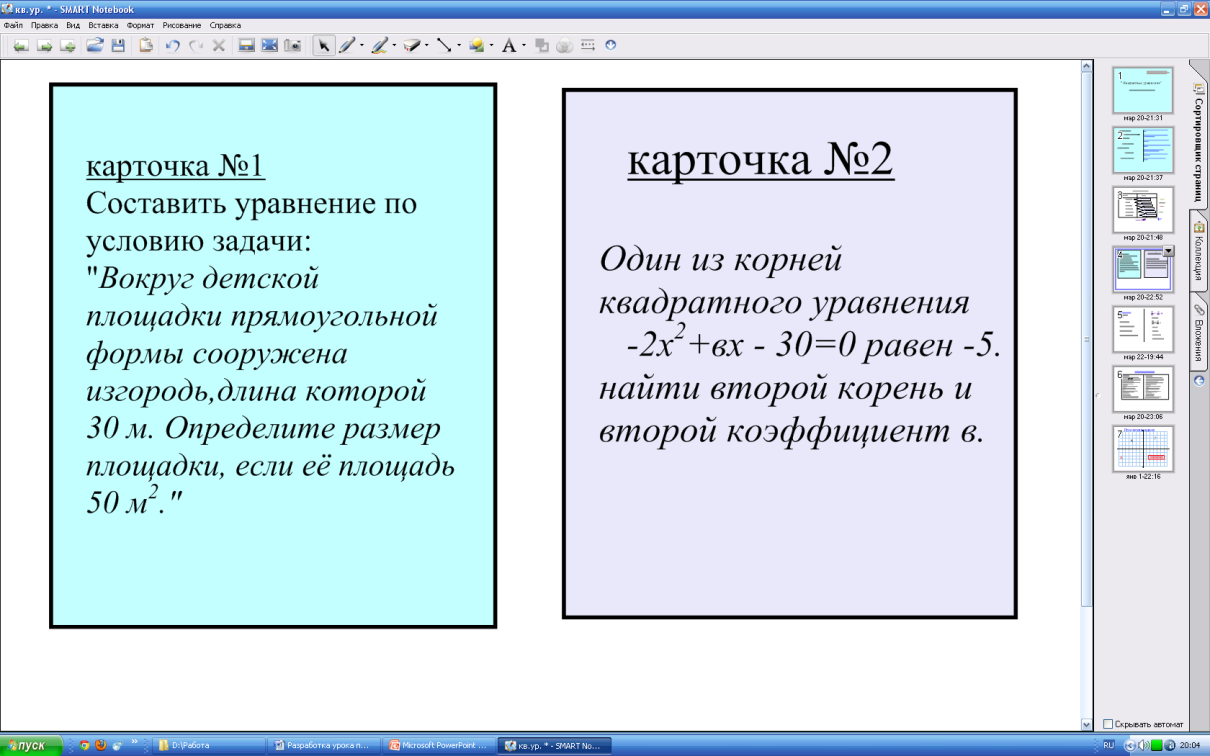Paste from clipboard icon
Viewport: 1210px width, 756px height.
(x=146, y=45)
